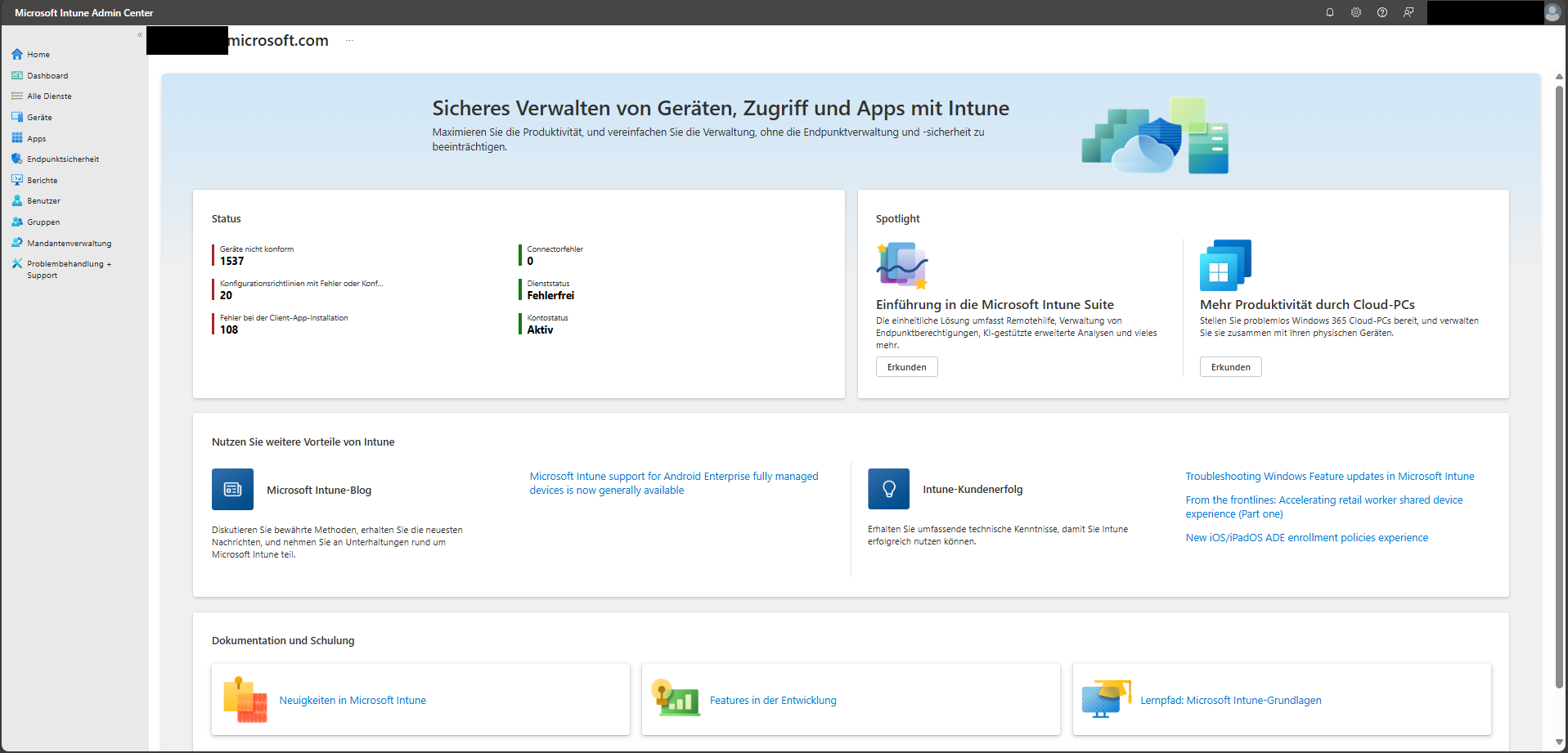
Task: Click Connectorfehler value 0
Action: tap(530, 261)
